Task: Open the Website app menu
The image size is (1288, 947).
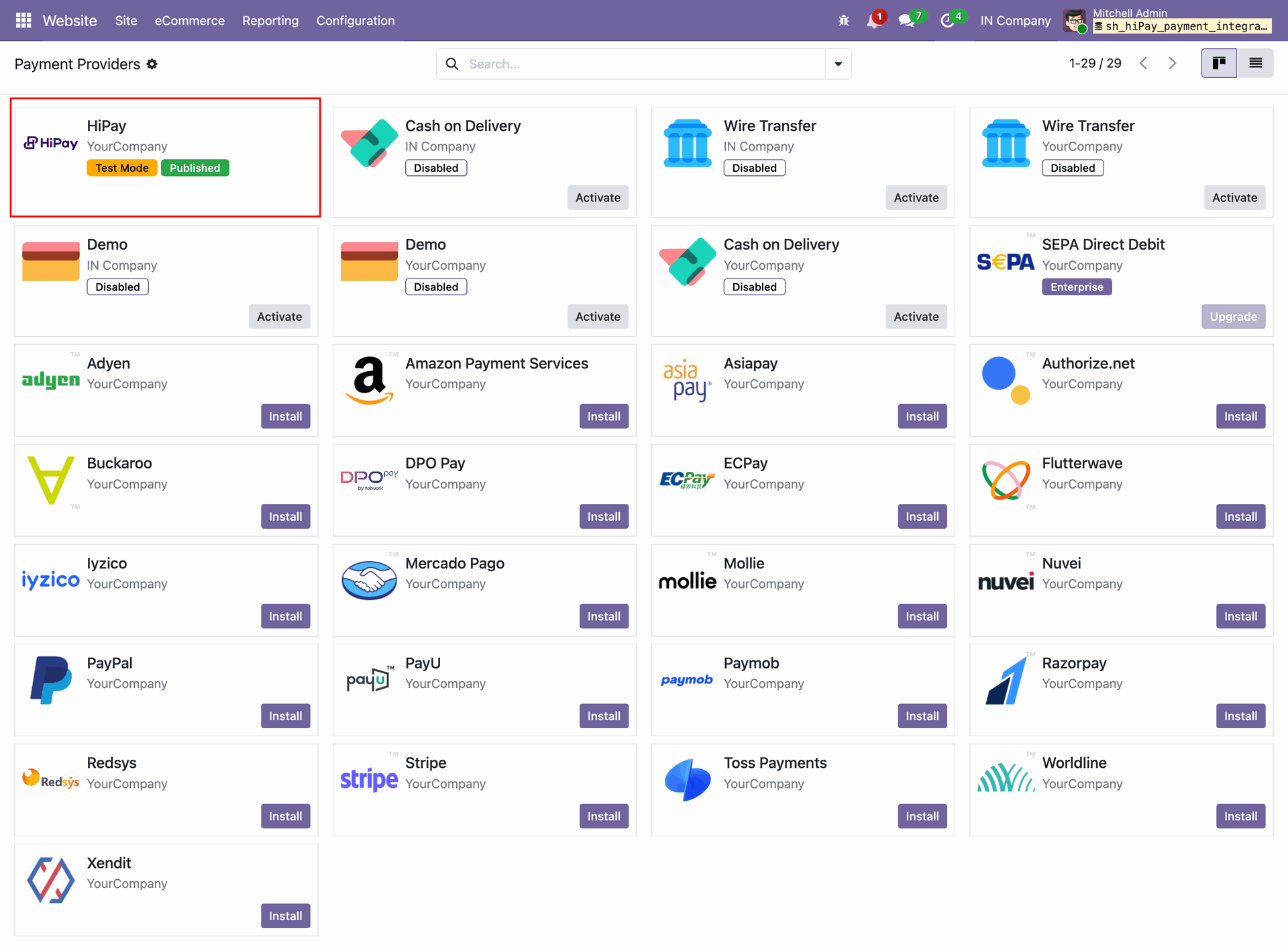Action: pos(70,21)
